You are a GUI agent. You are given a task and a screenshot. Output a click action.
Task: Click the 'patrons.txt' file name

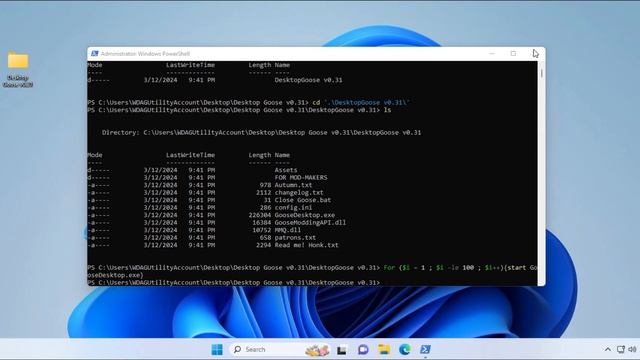[295, 238]
